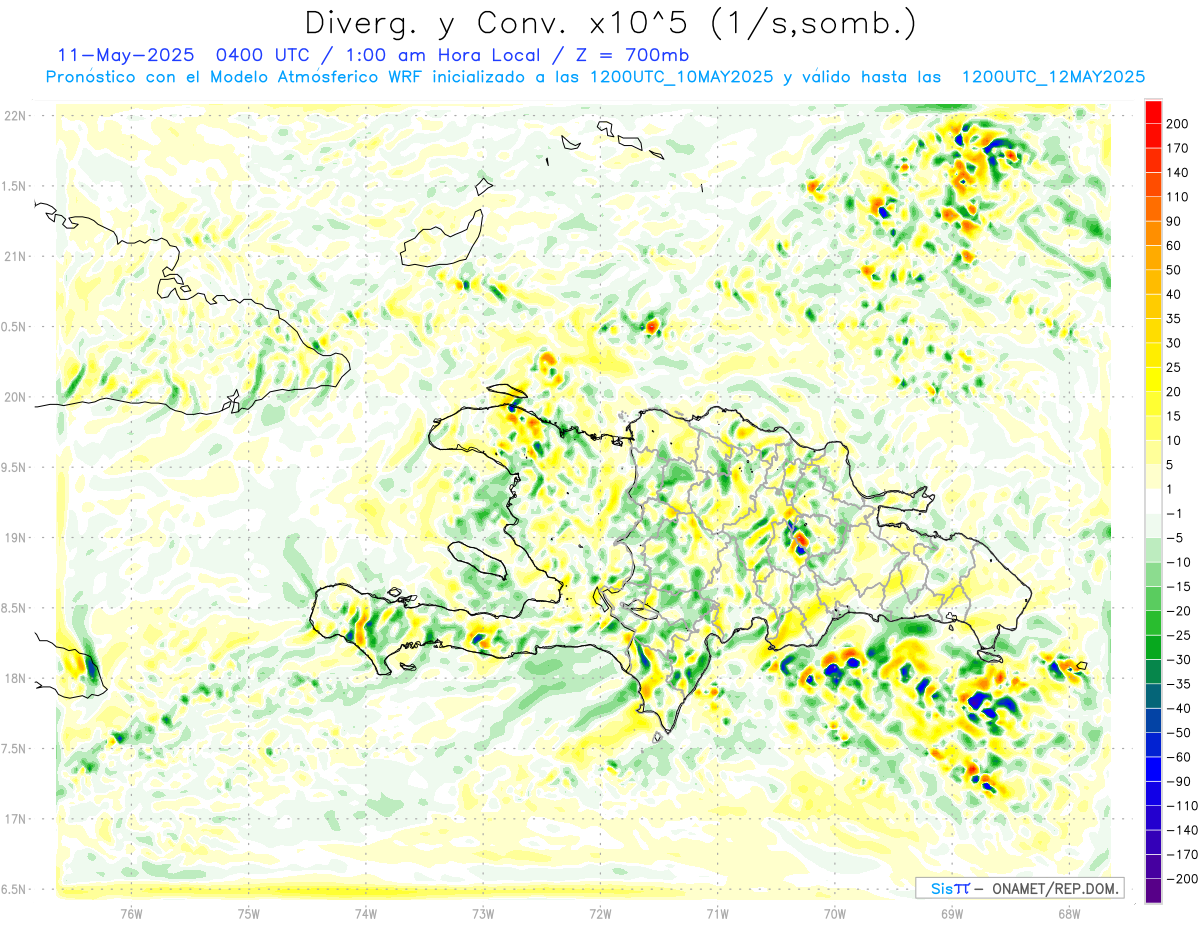Select the '20N' latitude label

point(15,397)
